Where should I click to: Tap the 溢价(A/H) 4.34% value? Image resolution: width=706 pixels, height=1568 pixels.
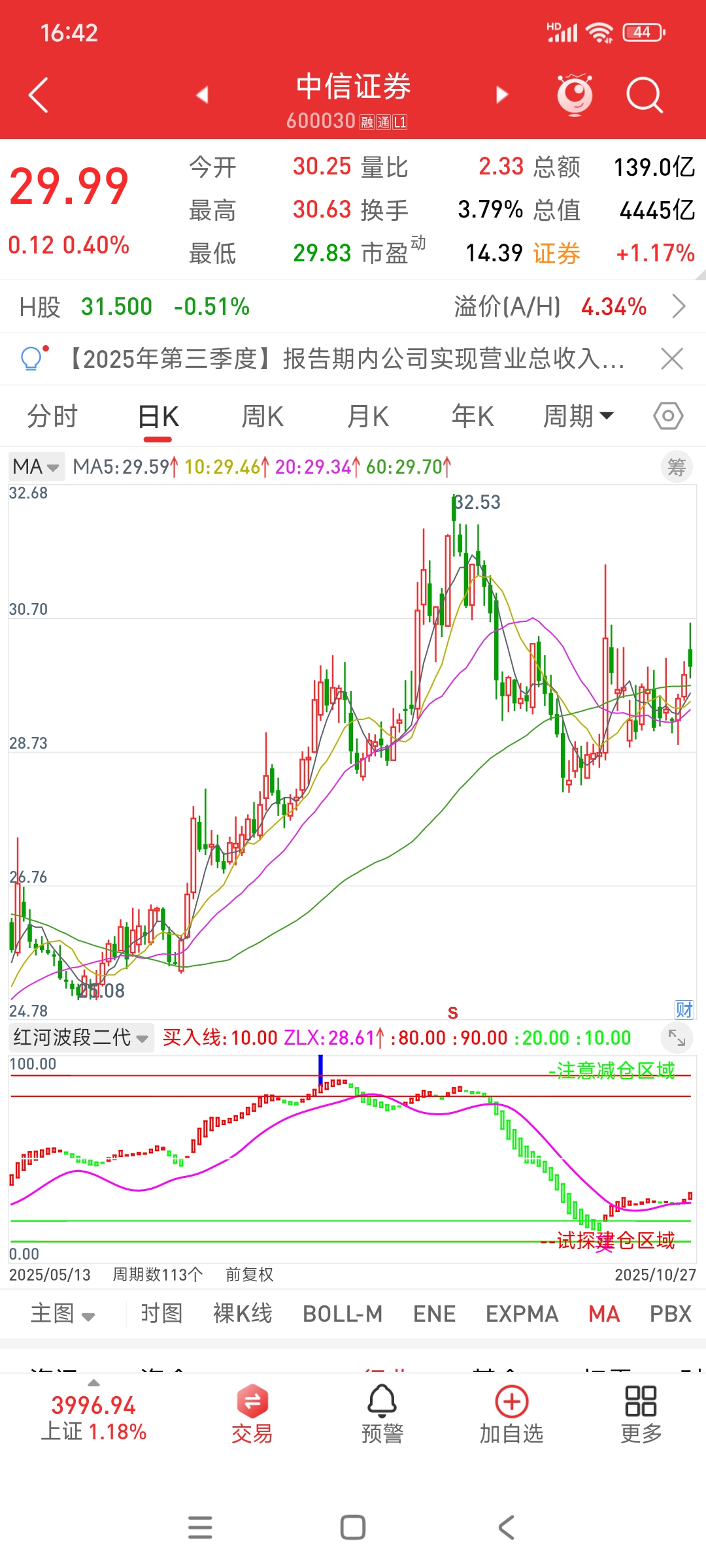(614, 306)
